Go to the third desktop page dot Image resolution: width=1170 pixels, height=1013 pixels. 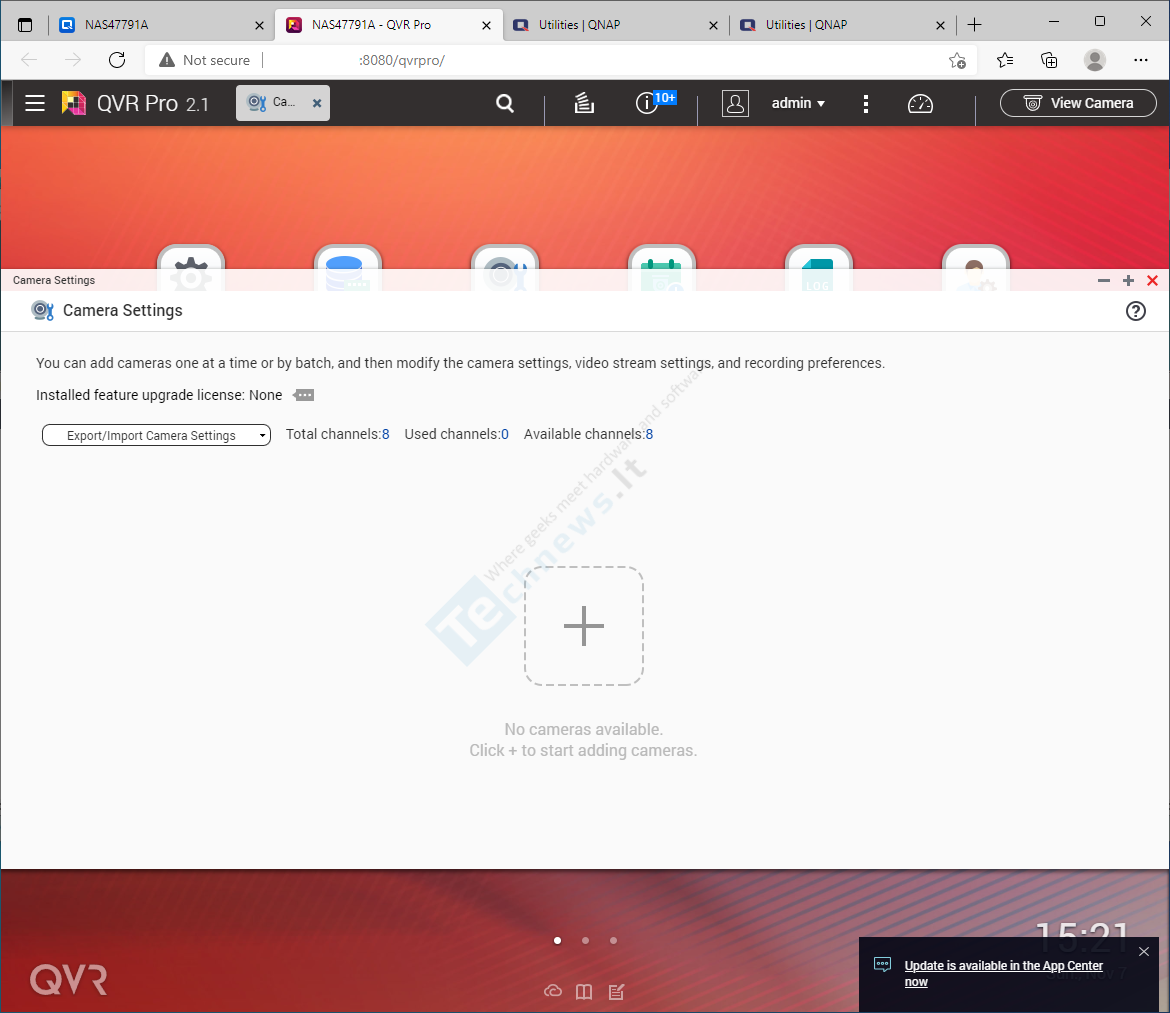[x=613, y=941]
